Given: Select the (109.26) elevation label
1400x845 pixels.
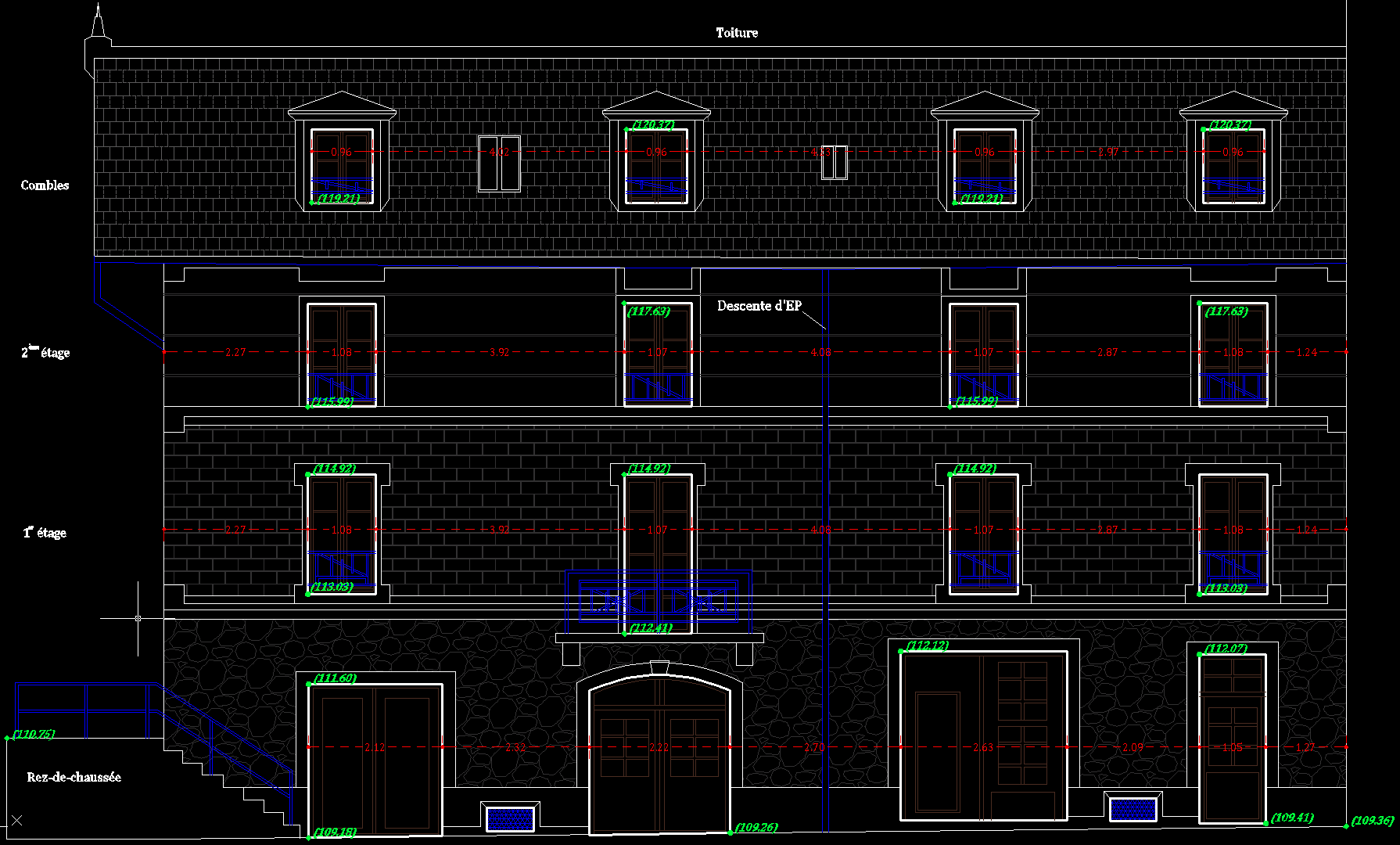Looking at the screenshot, I should pos(756,827).
